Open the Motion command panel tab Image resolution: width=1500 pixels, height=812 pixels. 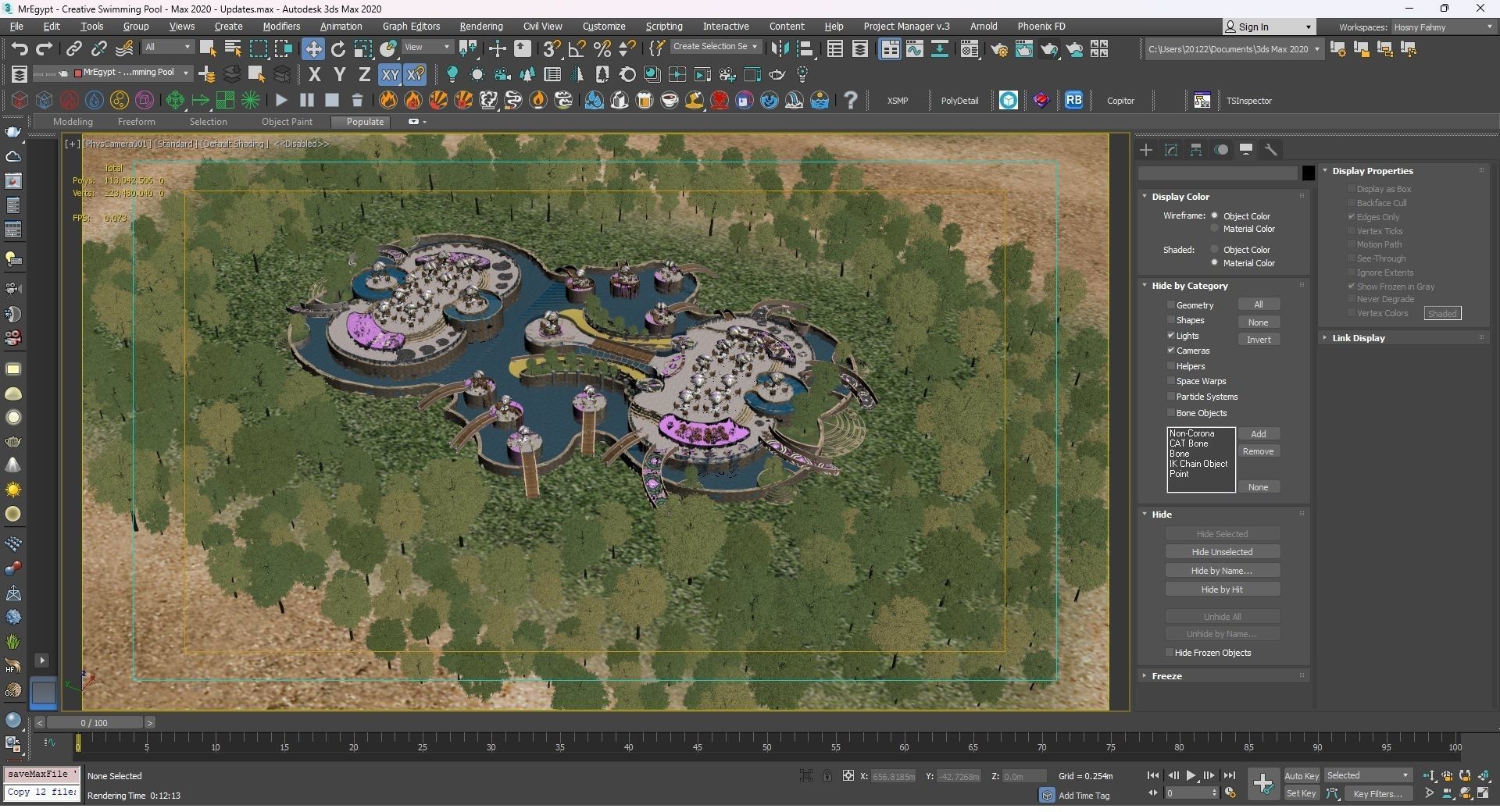tap(1221, 150)
